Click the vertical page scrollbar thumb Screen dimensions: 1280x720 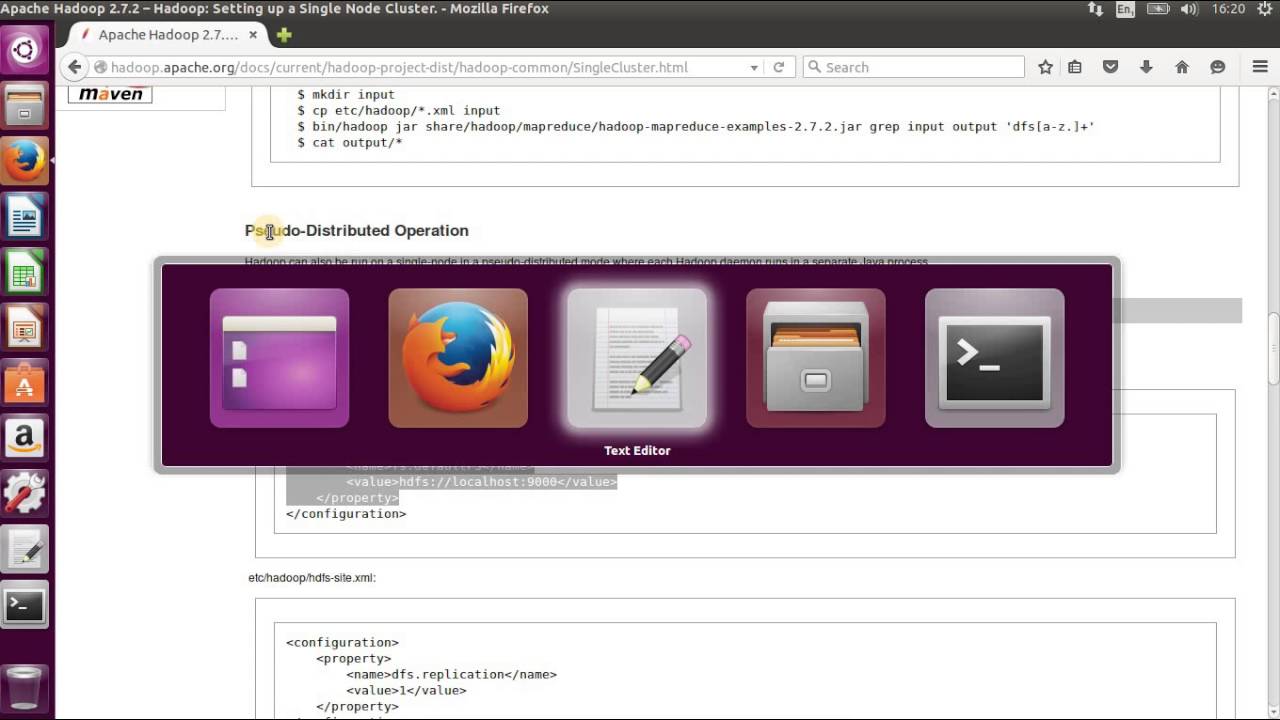pos(1273,349)
